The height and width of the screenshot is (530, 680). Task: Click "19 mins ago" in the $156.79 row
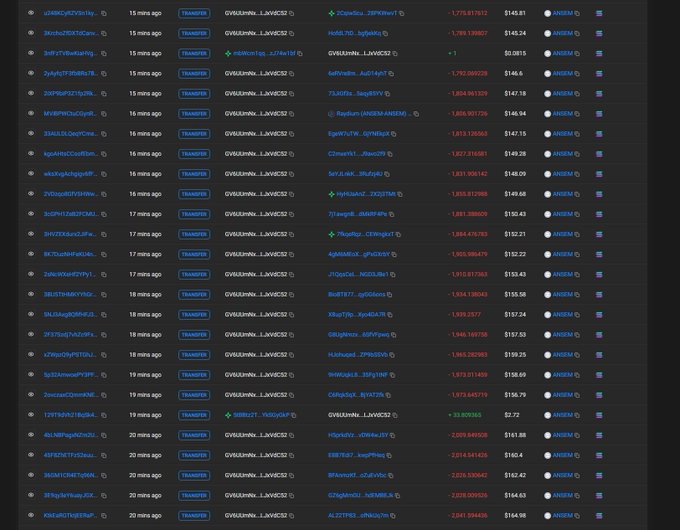[145, 395]
